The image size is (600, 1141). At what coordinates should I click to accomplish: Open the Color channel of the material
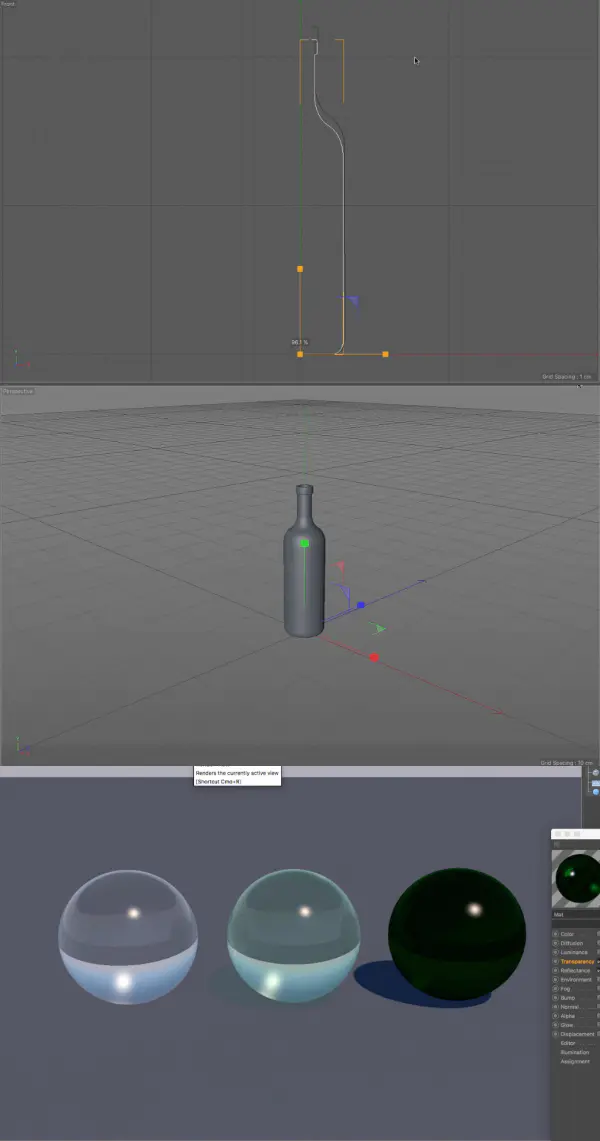567,934
